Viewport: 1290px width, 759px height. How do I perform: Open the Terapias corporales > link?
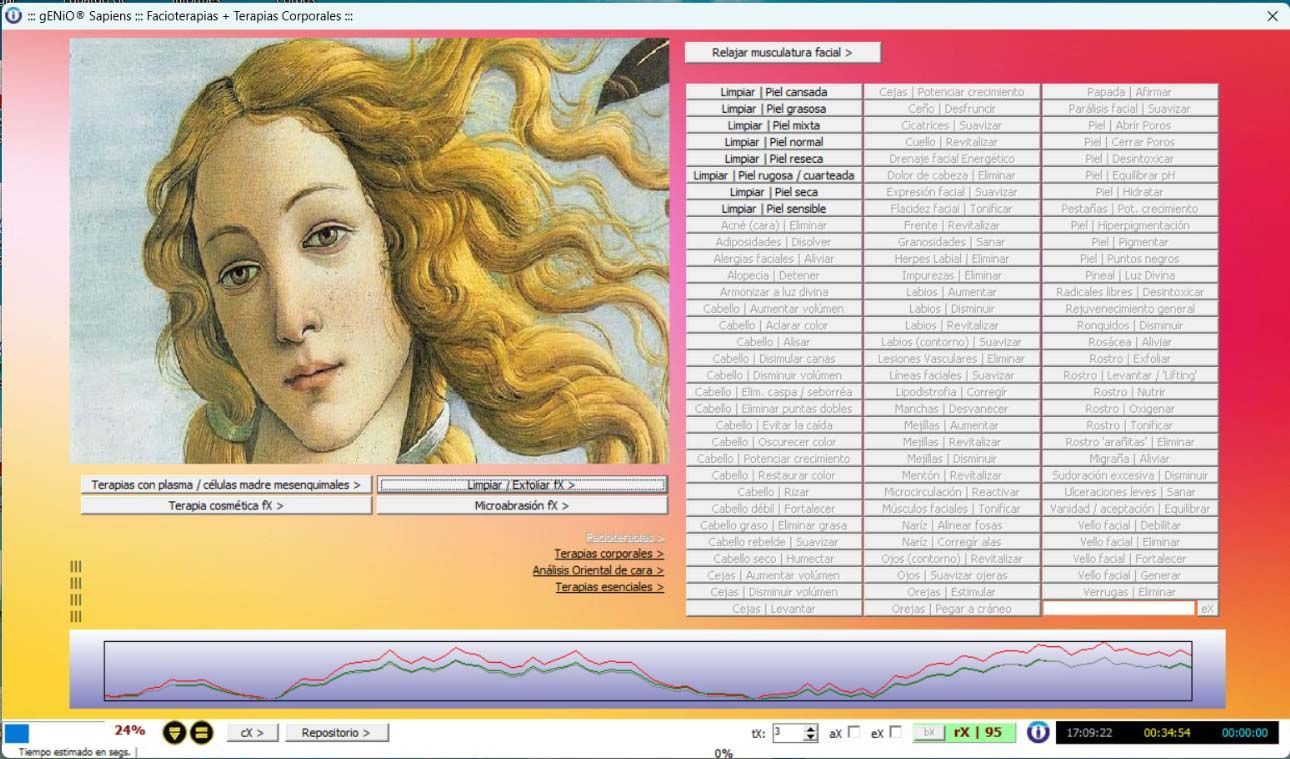609,554
